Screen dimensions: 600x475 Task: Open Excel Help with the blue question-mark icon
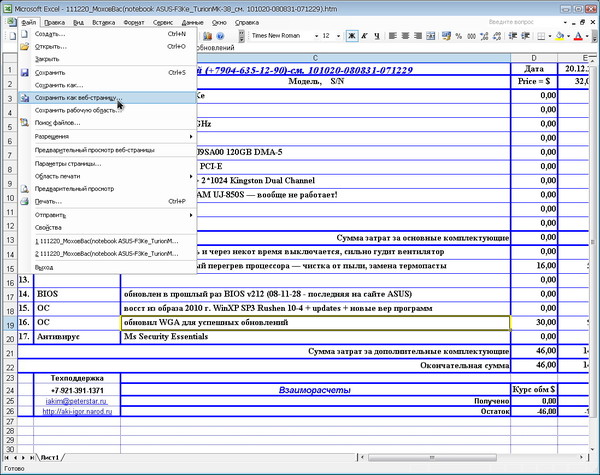coord(220,36)
